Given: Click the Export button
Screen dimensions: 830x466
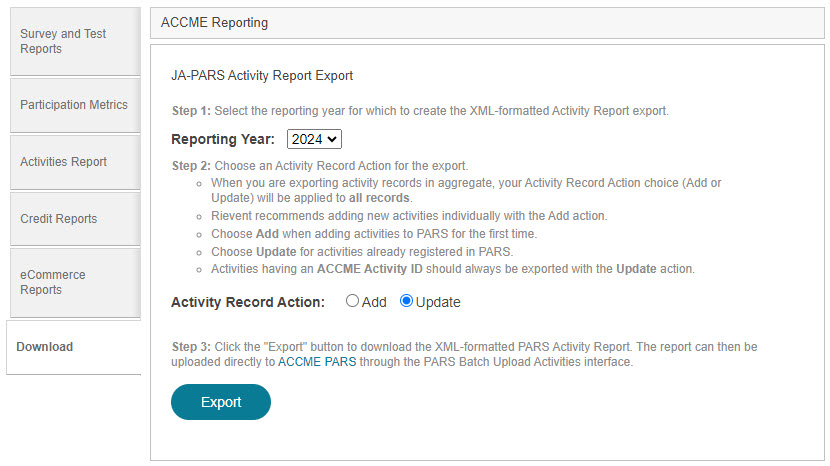Looking at the screenshot, I should [x=221, y=402].
